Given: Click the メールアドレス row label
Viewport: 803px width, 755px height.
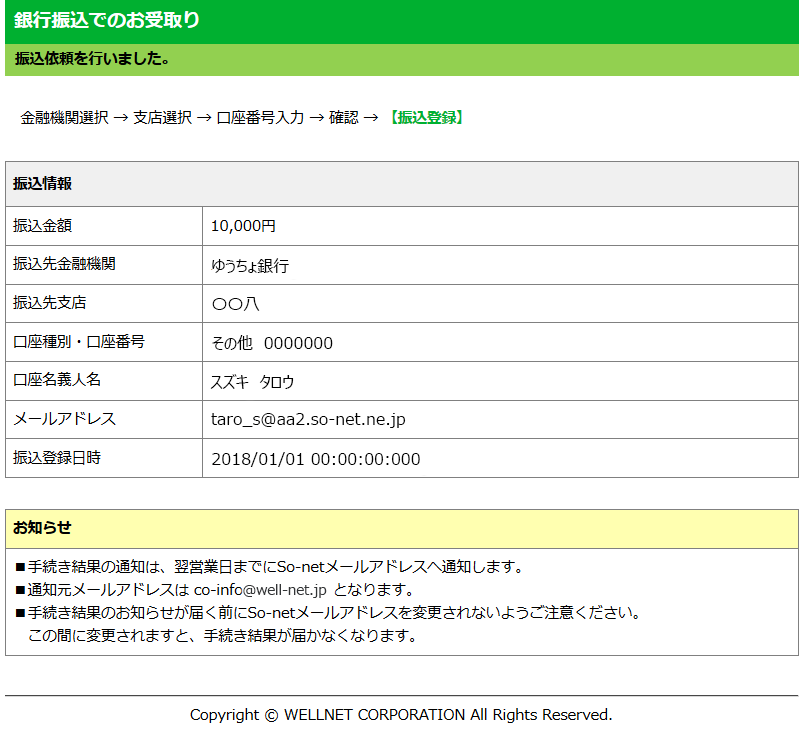Looking at the screenshot, I should [x=64, y=419].
